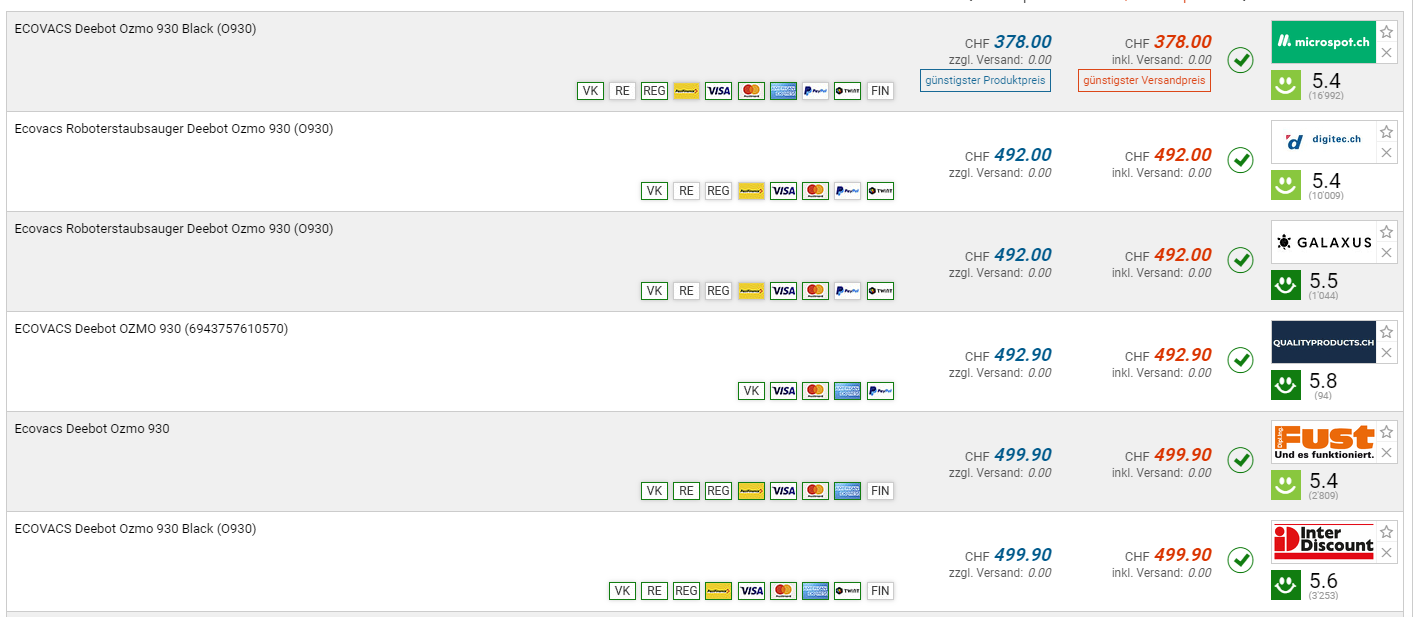Toggle the favorite star for the Galaxus offer
The image size is (1413, 617).
click(x=1386, y=232)
